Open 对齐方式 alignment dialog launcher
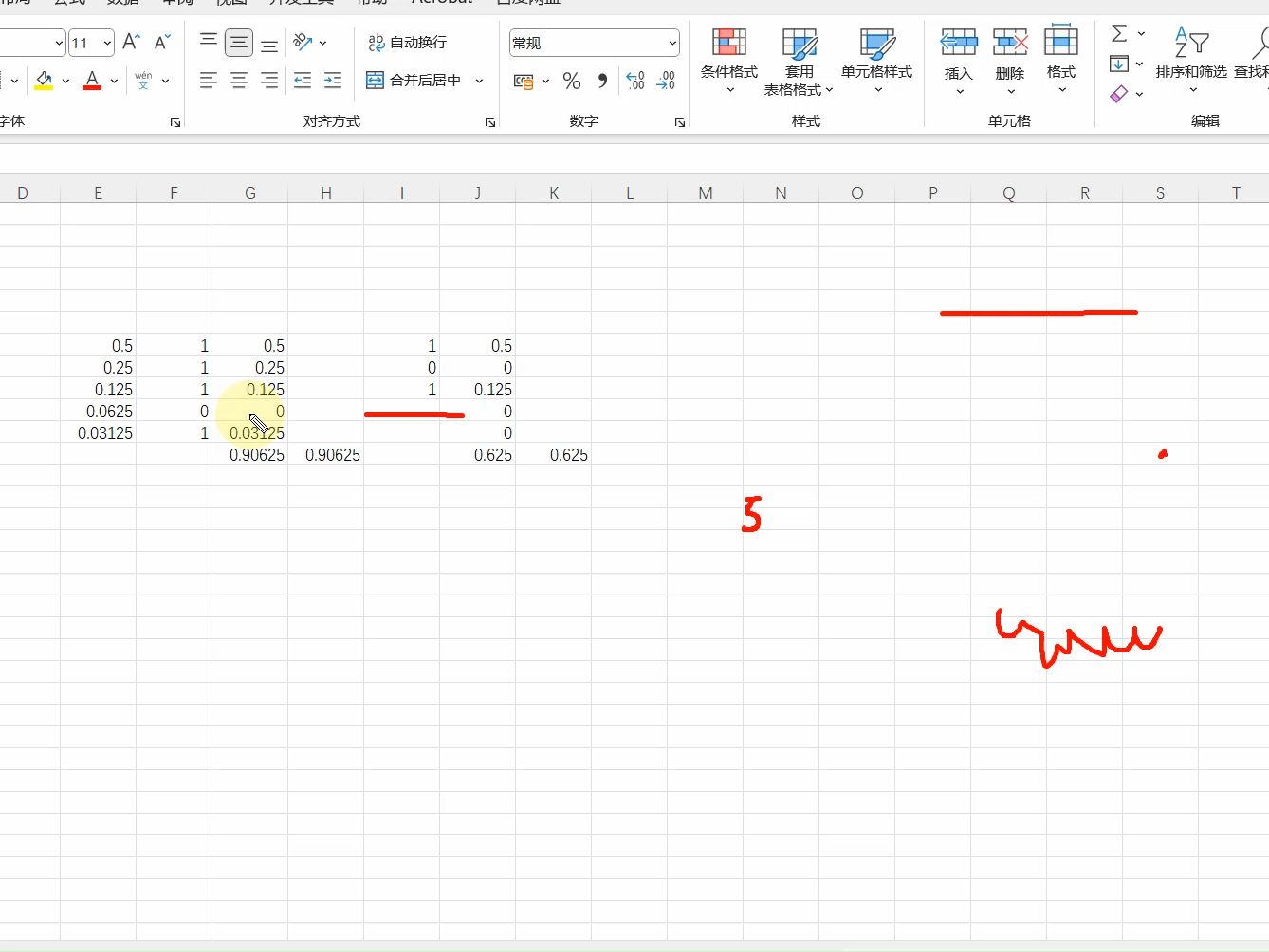 [x=490, y=122]
